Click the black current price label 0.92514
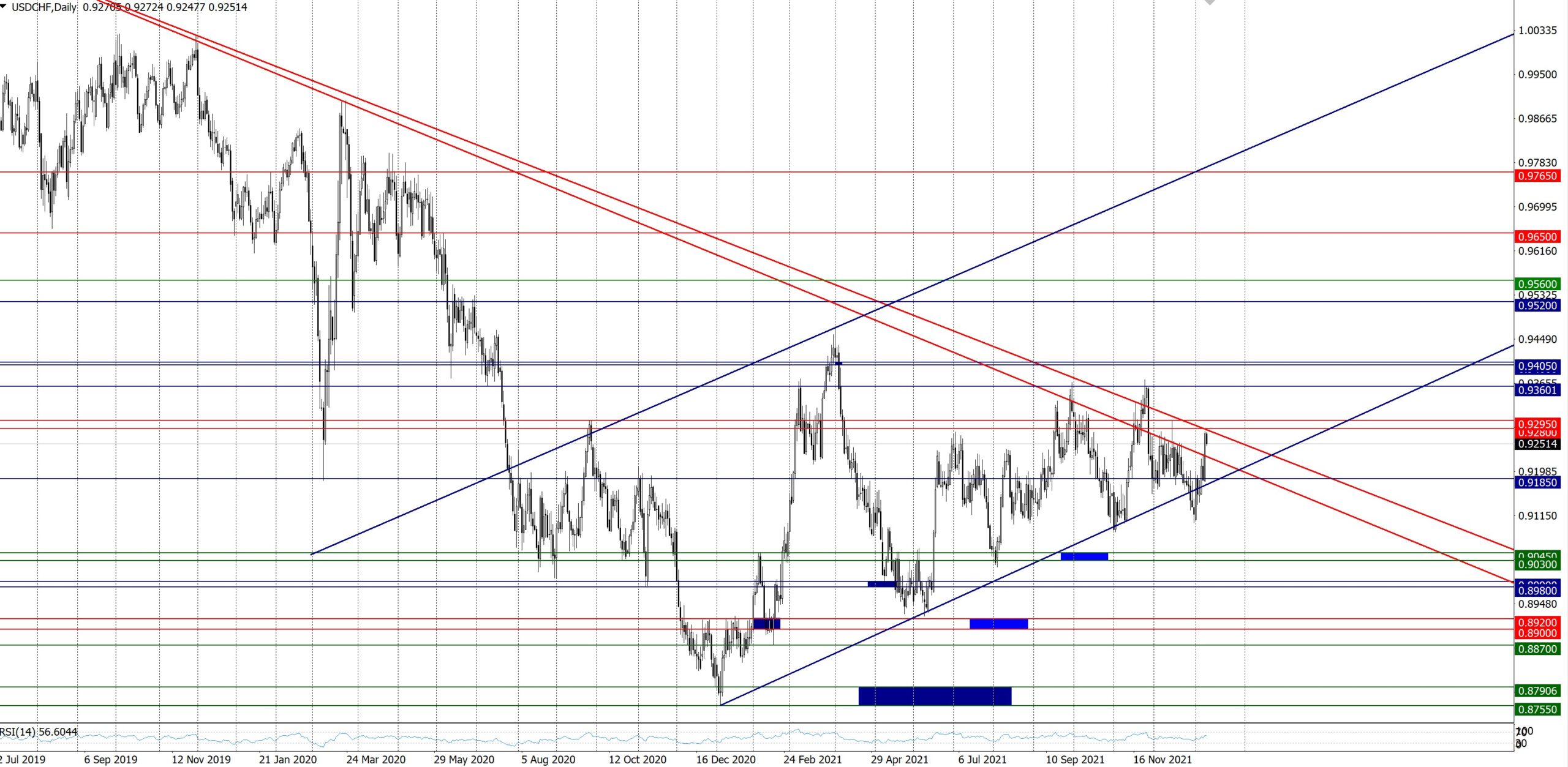 [x=1537, y=444]
